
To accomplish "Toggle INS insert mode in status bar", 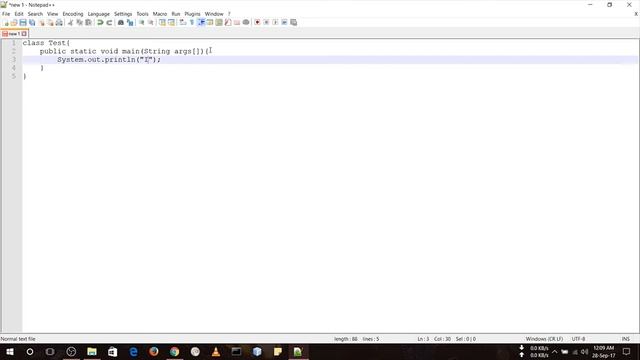I will (x=625, y=339).
